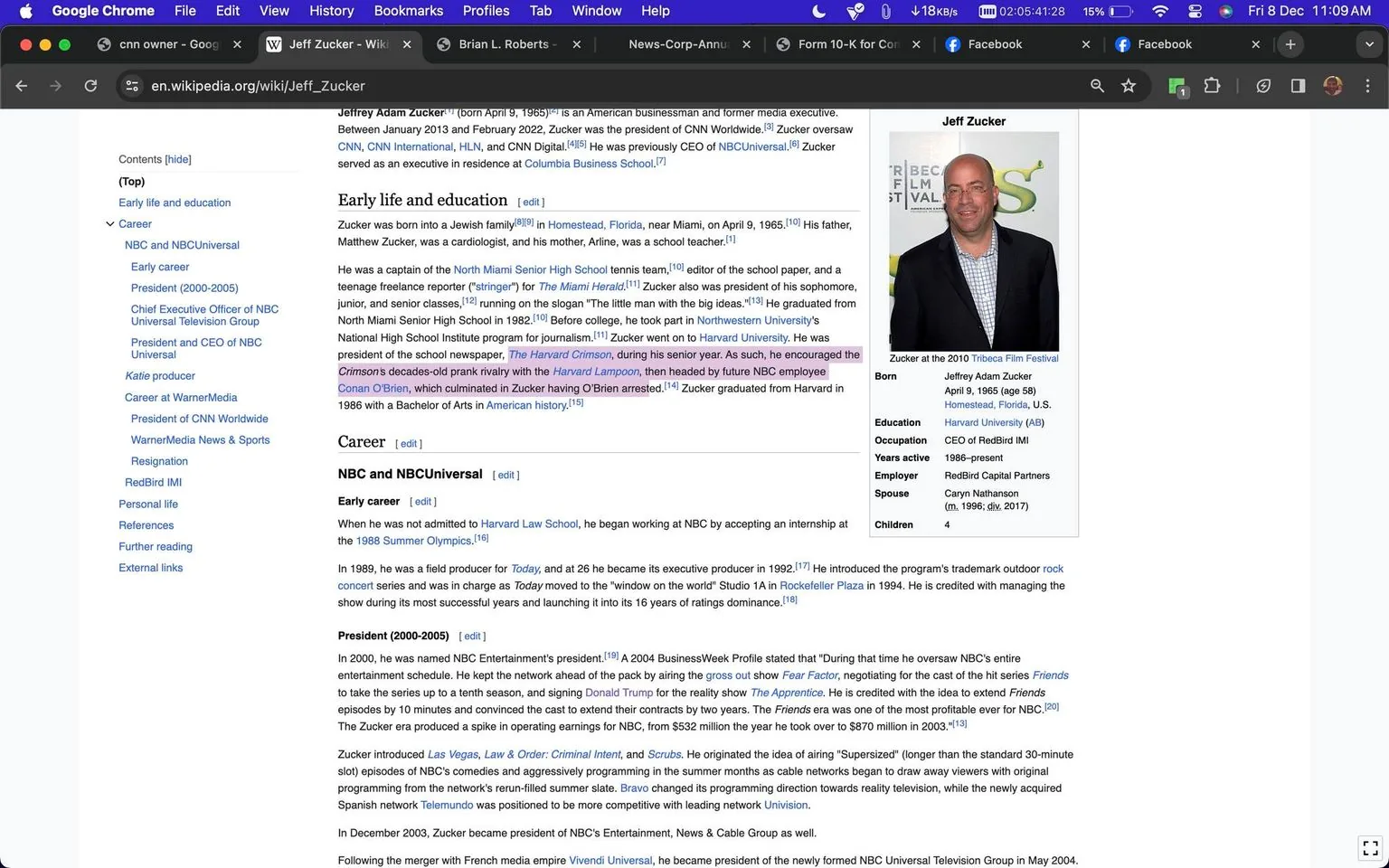
Task: Click the green extension icon with badge
Action: pyautogui.click(x=1176, y=86)
